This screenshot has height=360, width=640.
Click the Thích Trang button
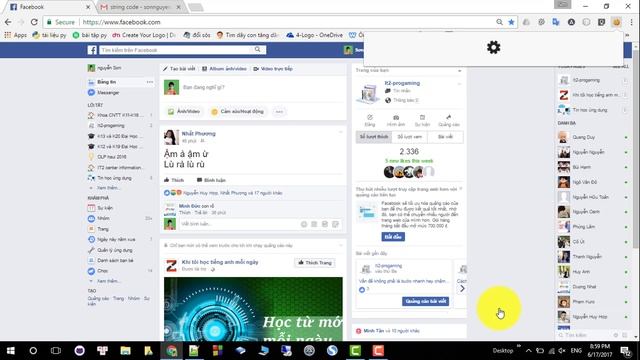pyautogui.click(x=315, y=262)
